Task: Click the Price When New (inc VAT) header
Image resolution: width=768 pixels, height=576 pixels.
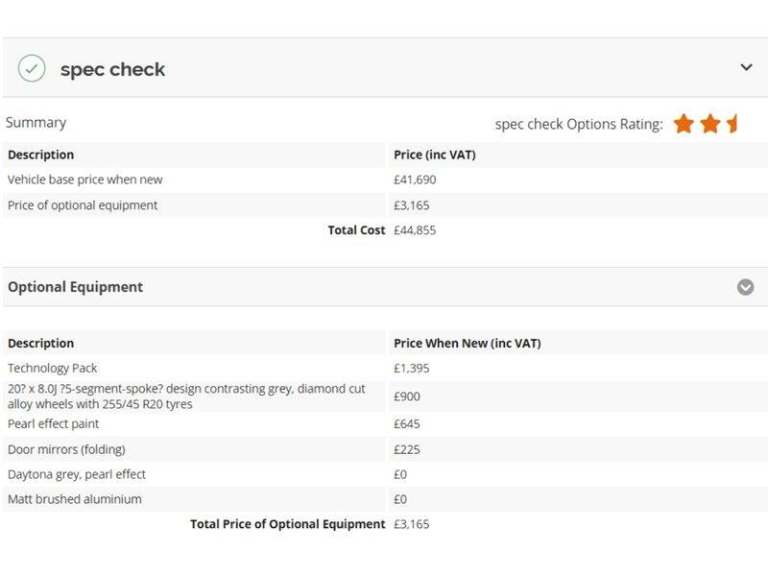Action: (x=467, y=343)
